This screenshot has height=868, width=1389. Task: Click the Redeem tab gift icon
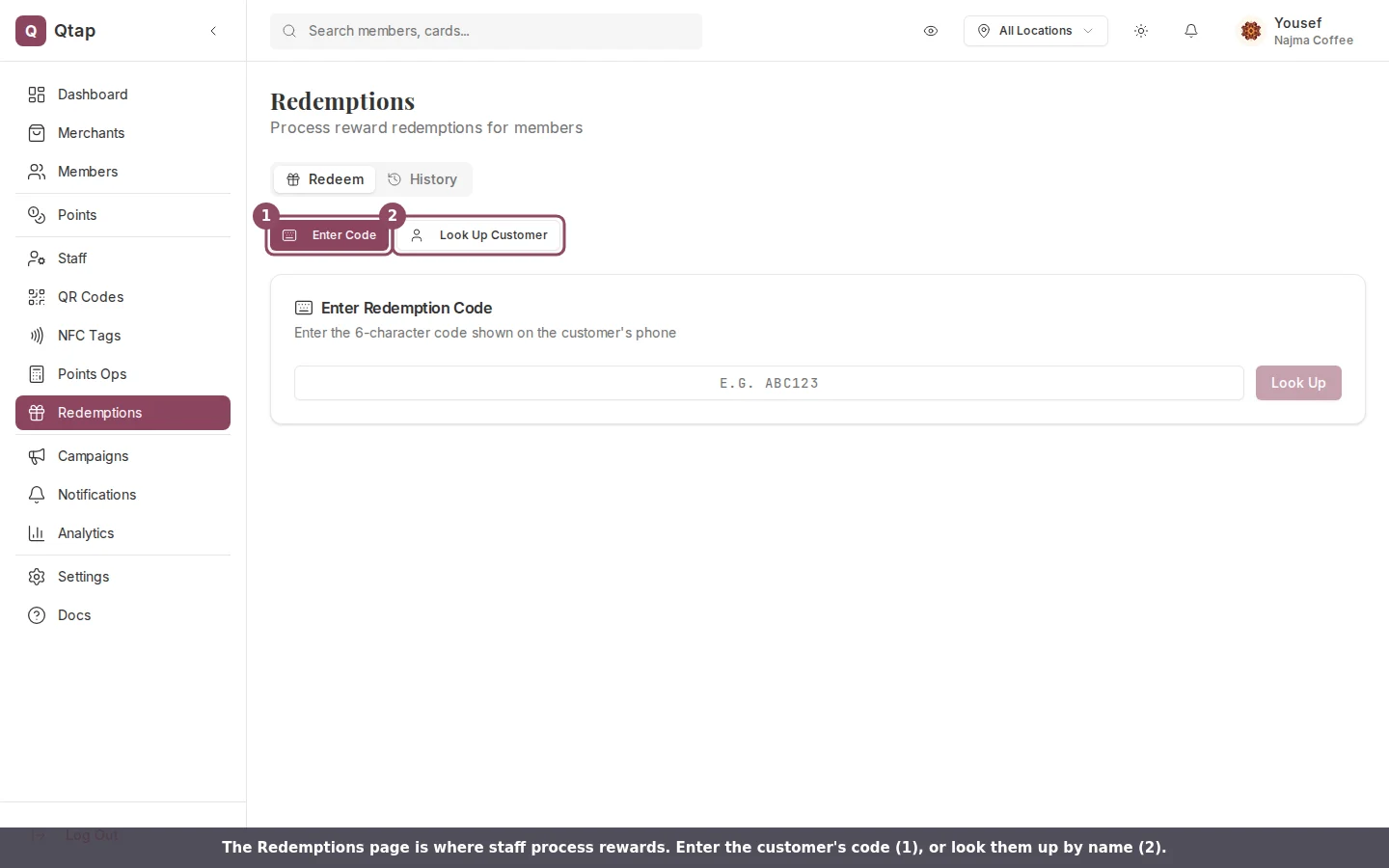[293, 179]
